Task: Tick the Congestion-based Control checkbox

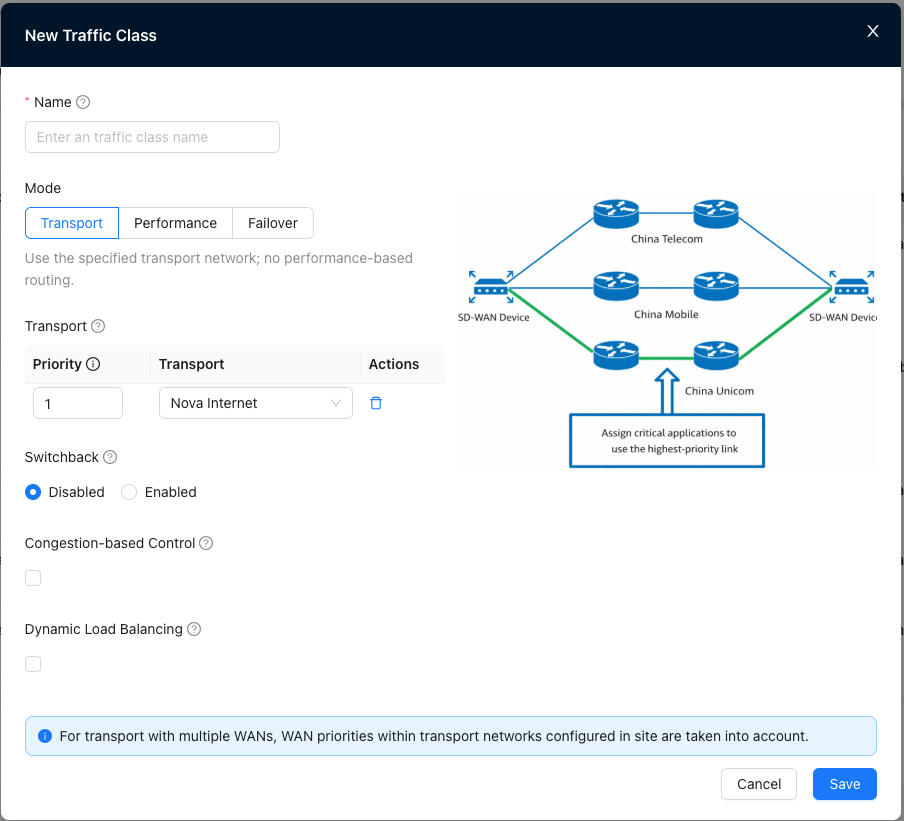Action: (33, 578)
